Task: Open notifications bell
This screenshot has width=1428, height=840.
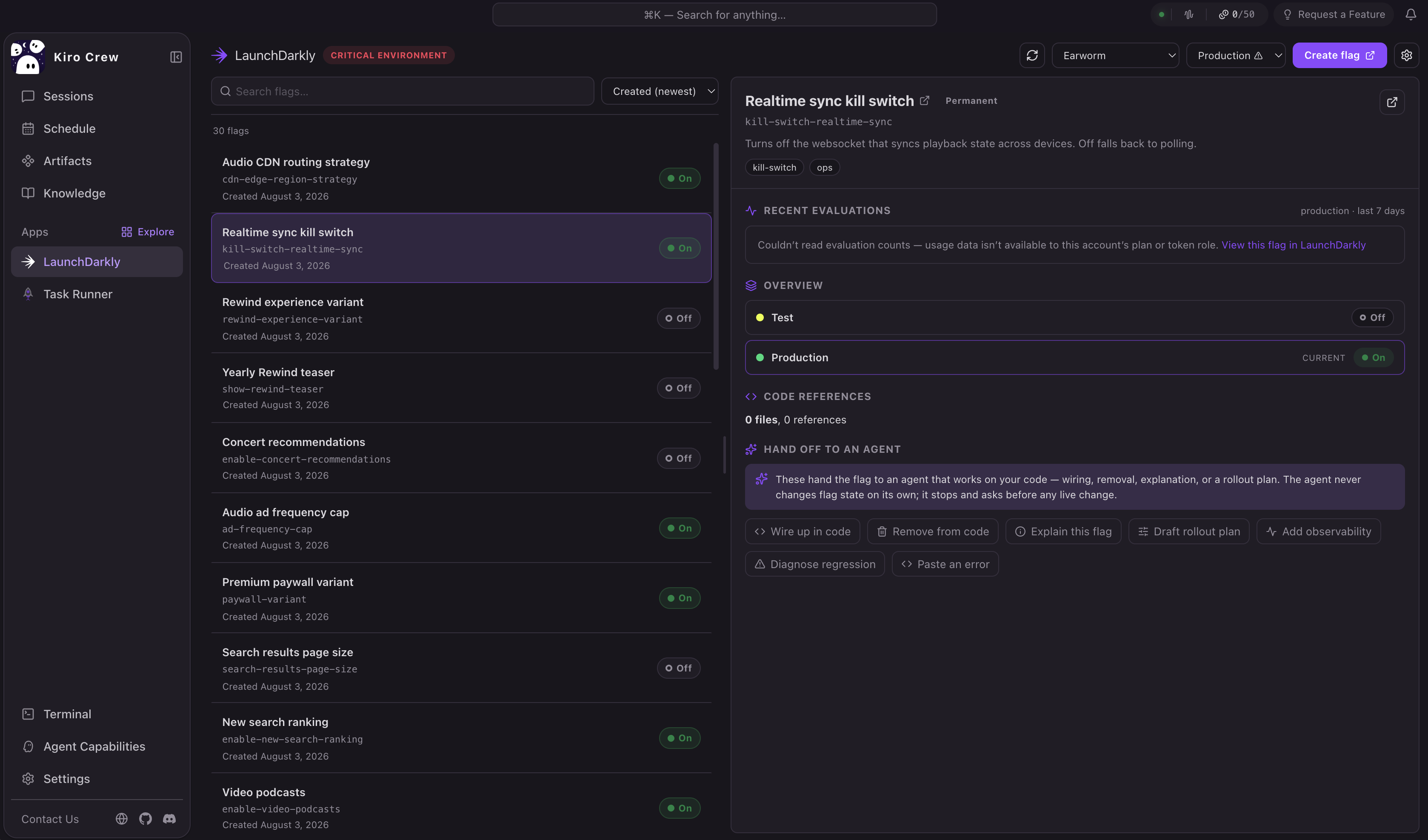Action: click(x=1411, y=15)
